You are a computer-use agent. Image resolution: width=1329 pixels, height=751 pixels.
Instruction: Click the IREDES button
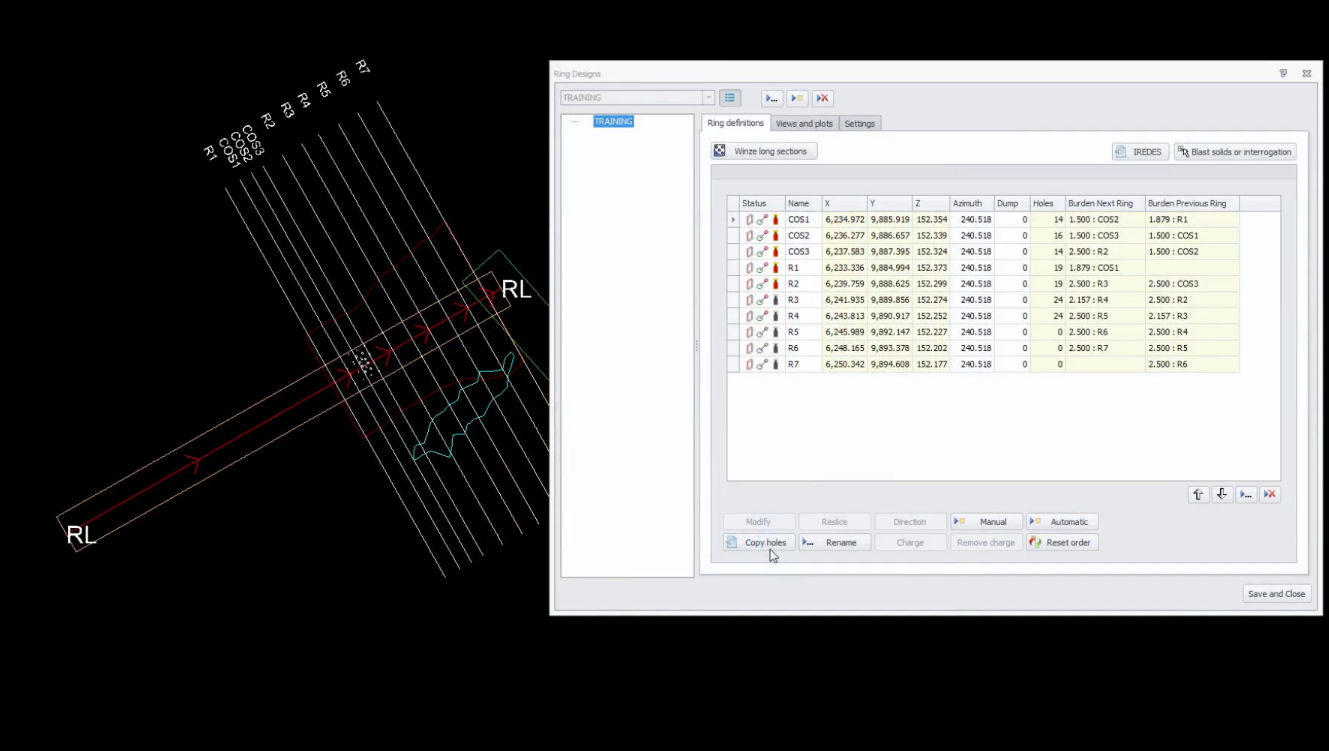point(1140,152)
